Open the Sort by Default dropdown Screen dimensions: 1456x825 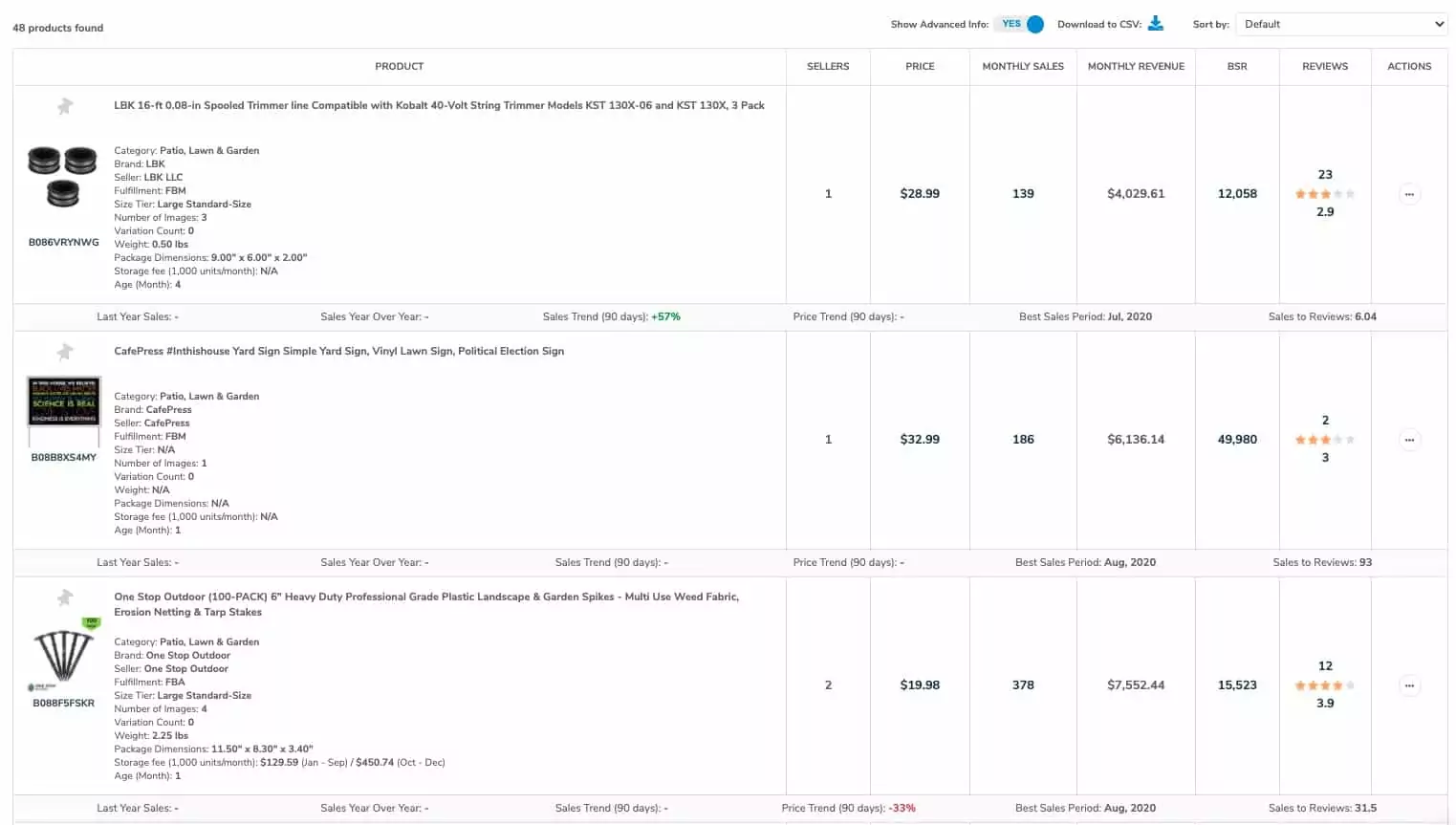pos(1340,24)
